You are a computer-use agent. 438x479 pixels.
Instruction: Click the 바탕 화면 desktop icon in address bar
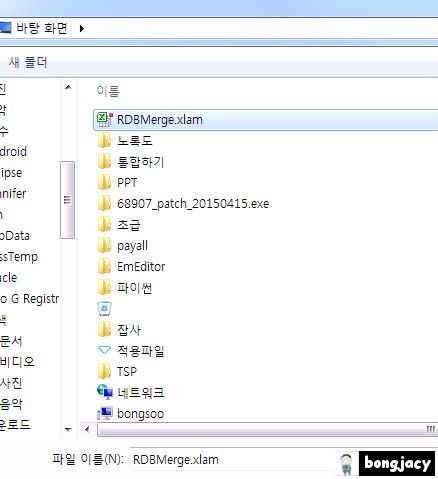point(5,28)
